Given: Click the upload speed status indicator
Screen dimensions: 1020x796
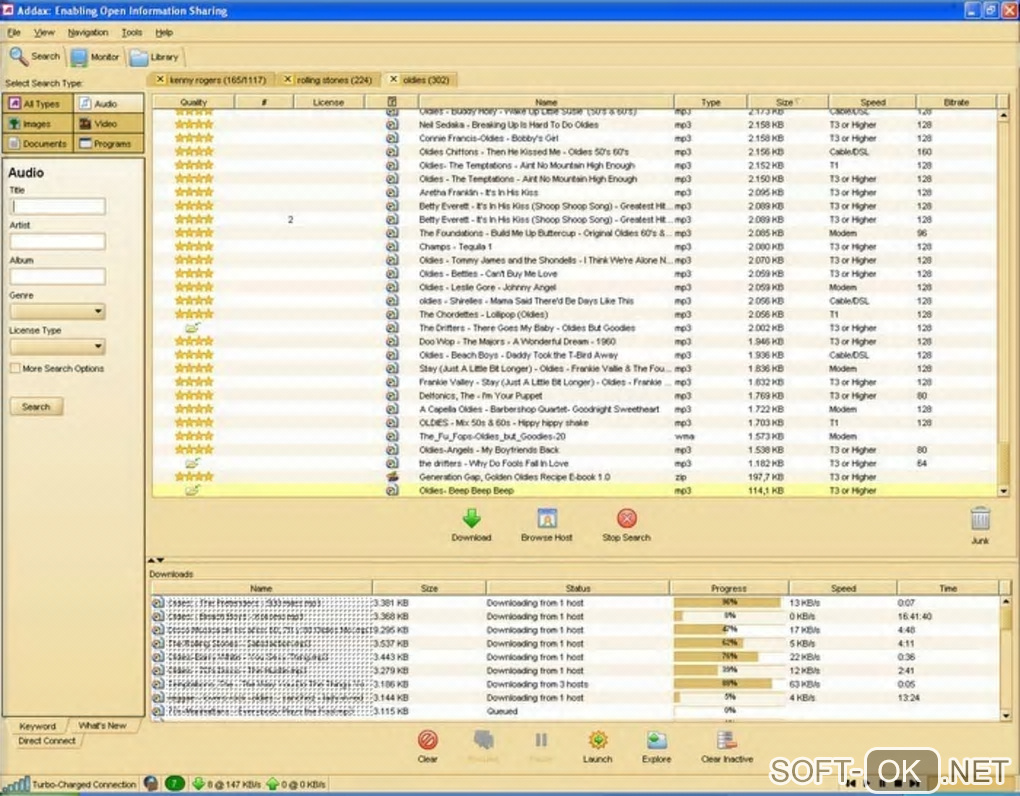Looking at the screenshot, I should tap(297, 784).
